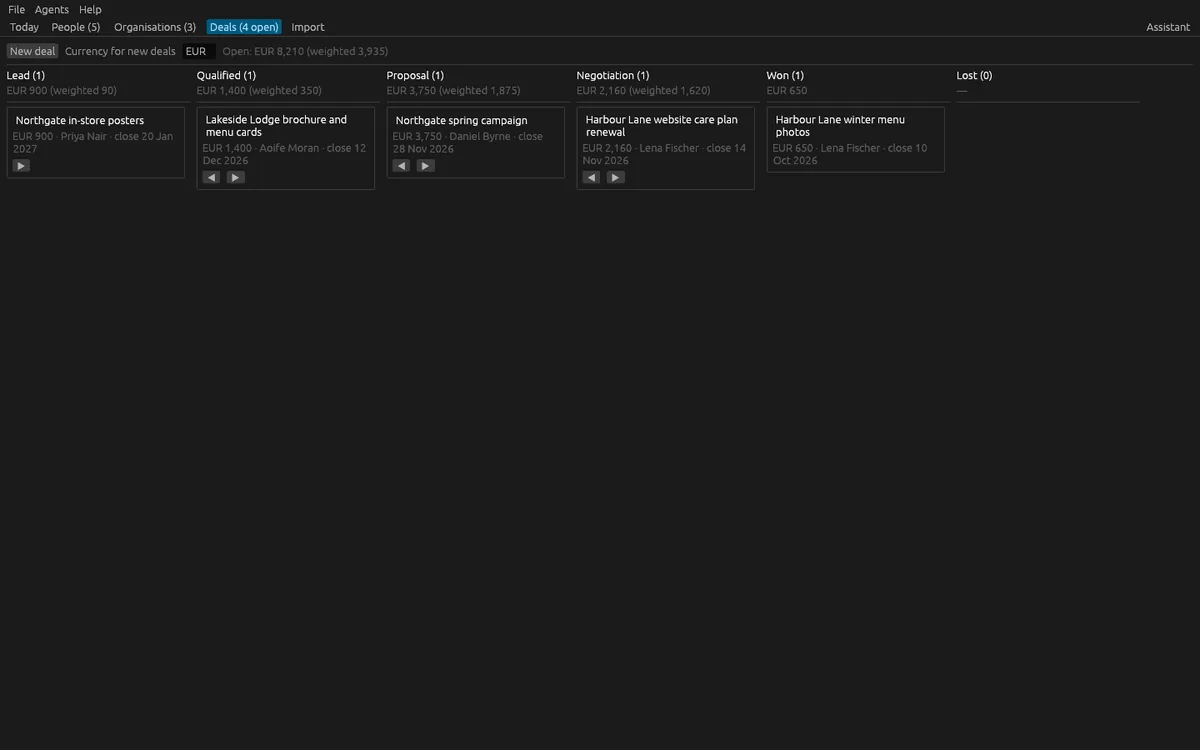Click Lead total EUR 900 weighted 90
1200x750 pixels.
[x=62, y=90]
